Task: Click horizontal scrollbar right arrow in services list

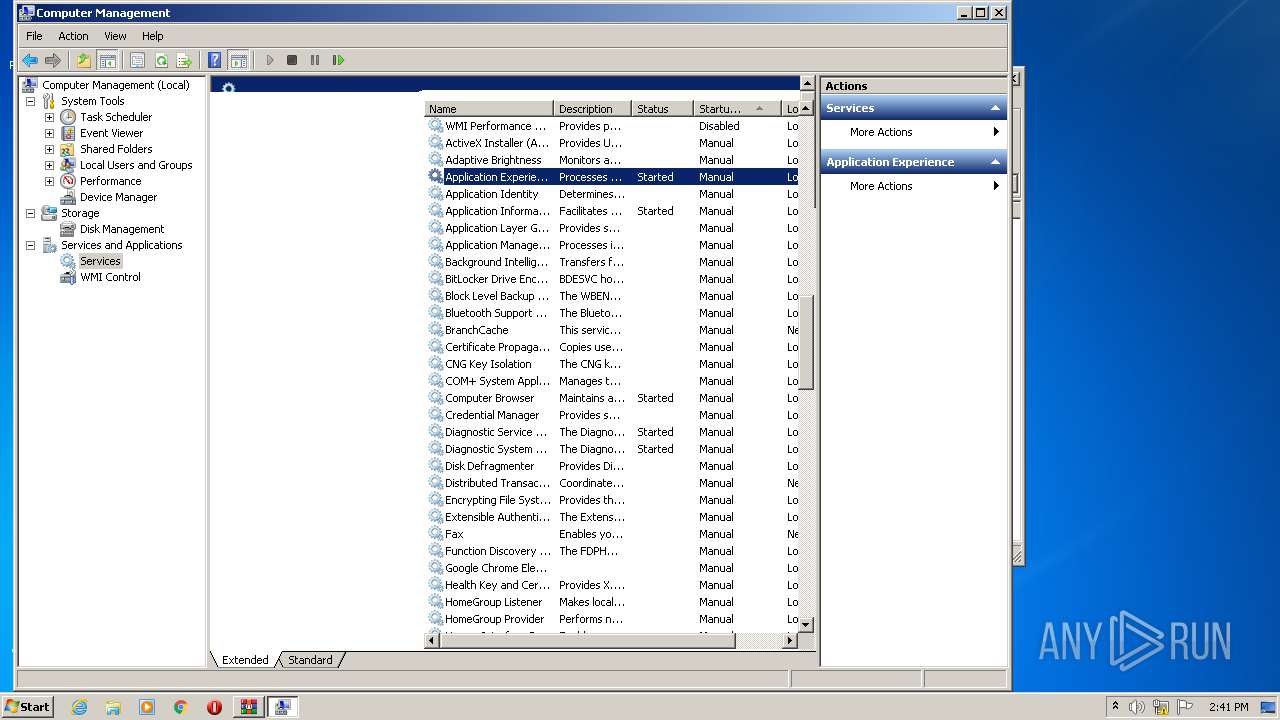Action: tap(790, 640)
